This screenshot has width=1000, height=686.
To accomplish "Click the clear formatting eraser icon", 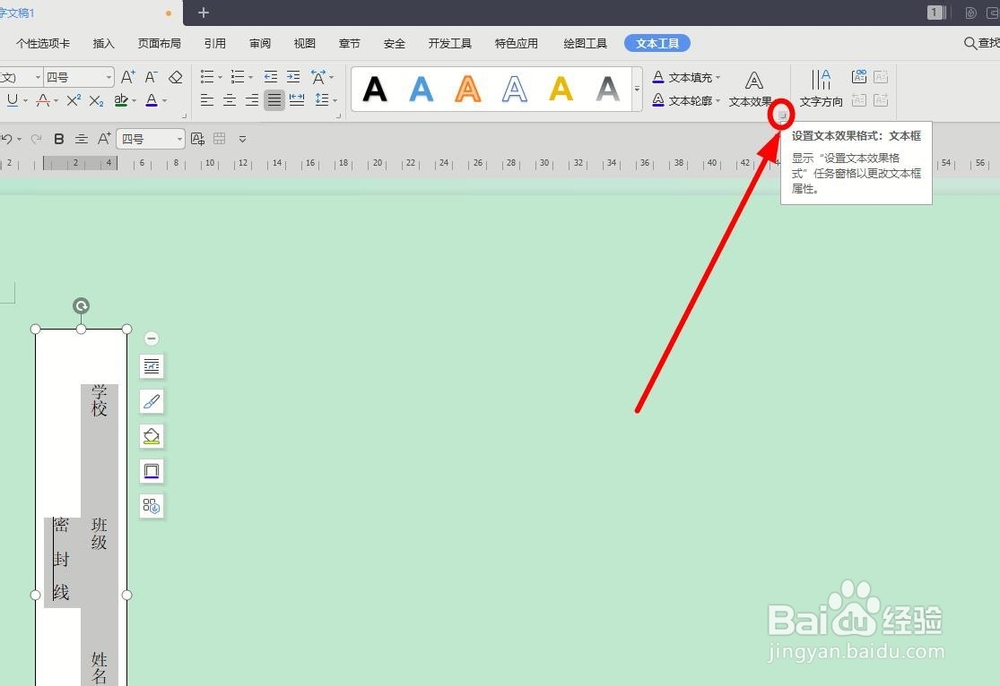I will (x=175, y=77).
